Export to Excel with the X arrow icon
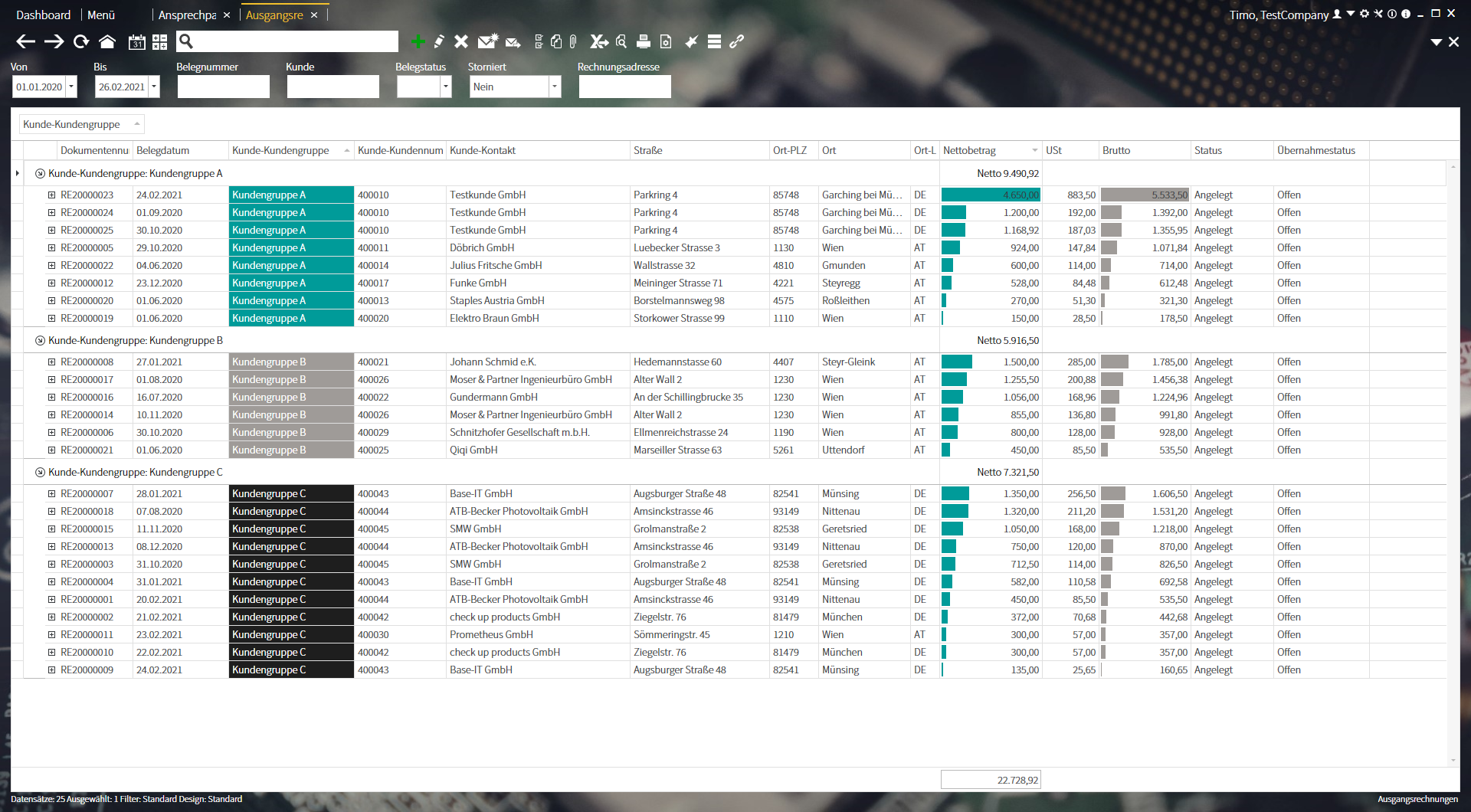The width and height of the screenshot is (1471, 812). (599, 41)
